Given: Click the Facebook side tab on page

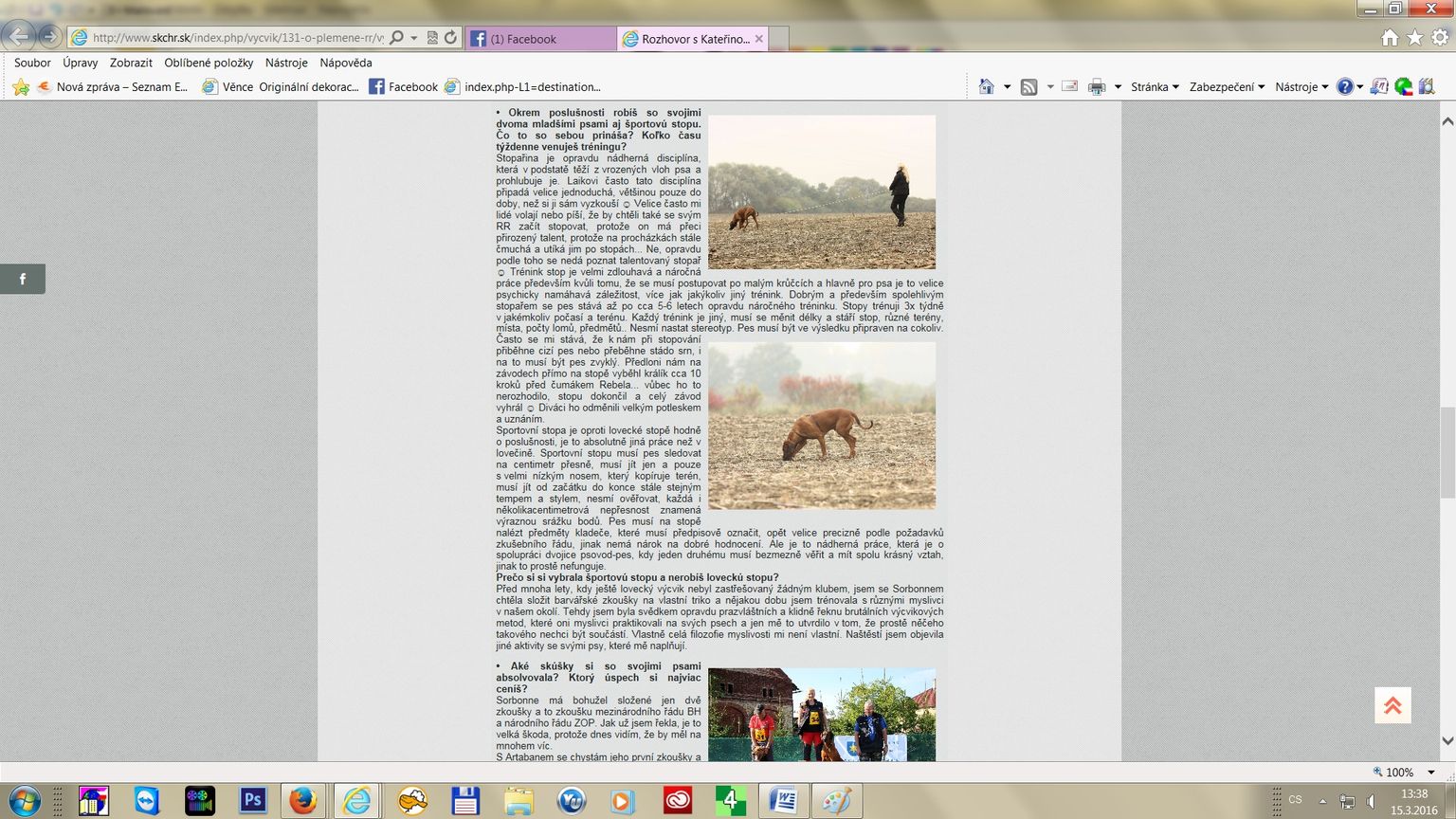Looking at the screenshot, I should tap(23, 279).
